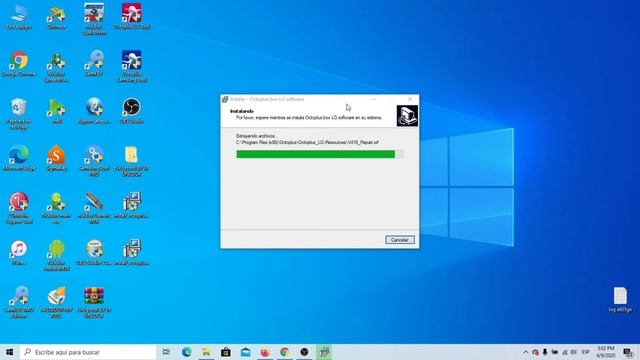Open the notification center icon

[x=628, y=352]
